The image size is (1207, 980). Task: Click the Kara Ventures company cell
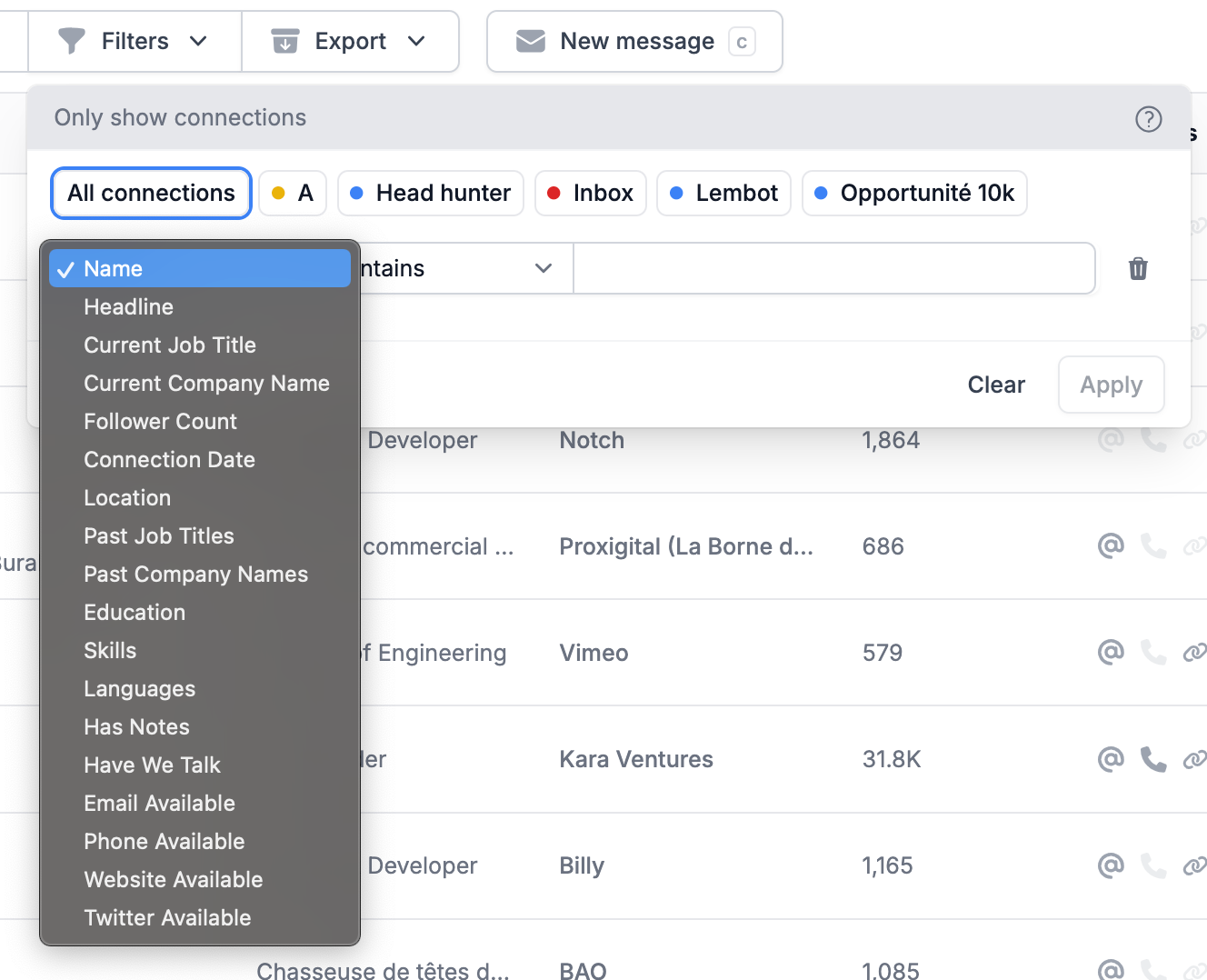tap(636, 759)
